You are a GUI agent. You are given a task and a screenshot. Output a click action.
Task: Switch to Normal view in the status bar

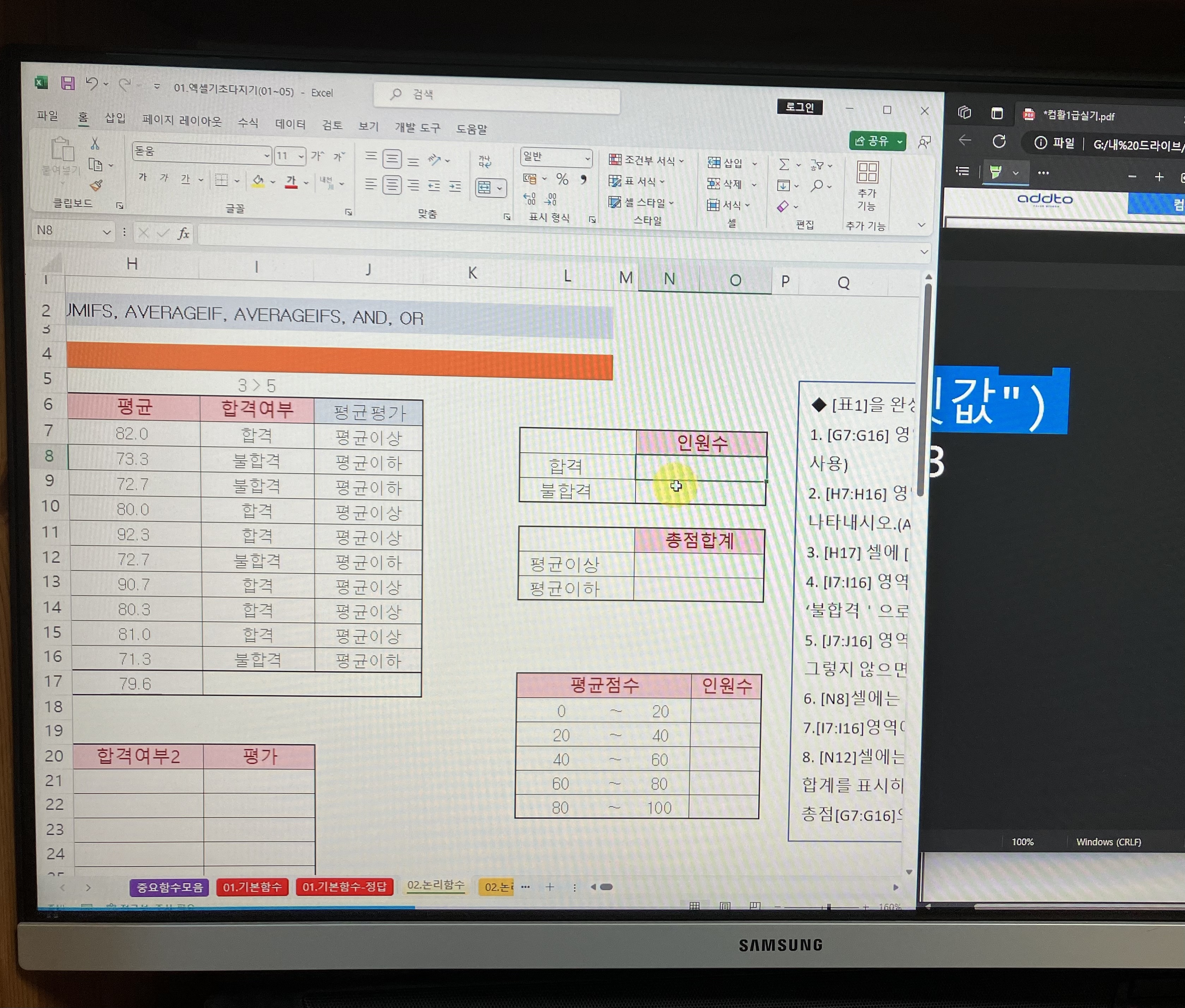pos(694,906)
